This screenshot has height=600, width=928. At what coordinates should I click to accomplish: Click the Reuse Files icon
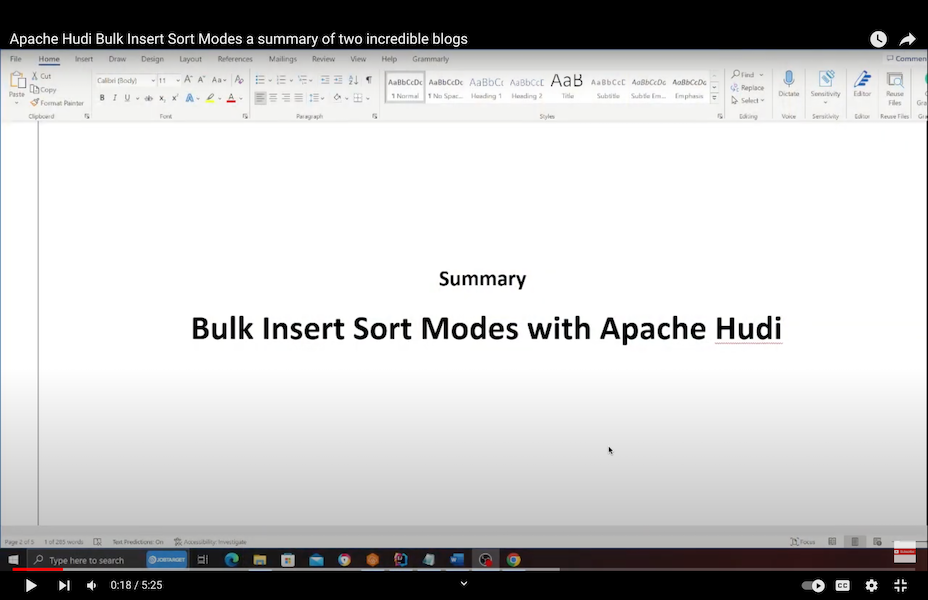[894, 81]
